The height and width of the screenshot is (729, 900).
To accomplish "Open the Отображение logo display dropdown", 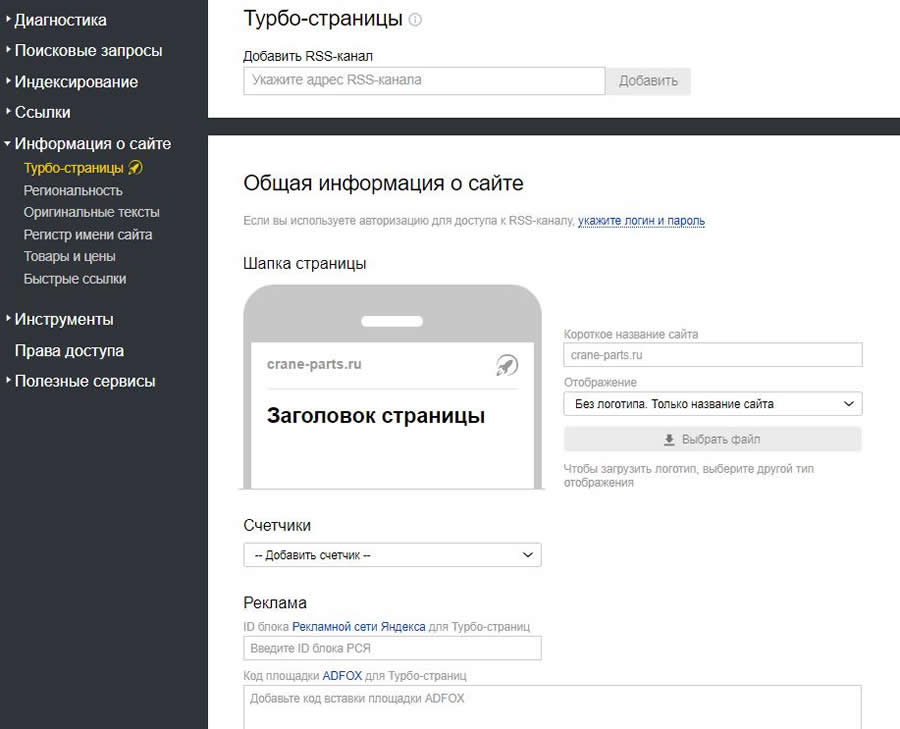I will pos(712,403).
